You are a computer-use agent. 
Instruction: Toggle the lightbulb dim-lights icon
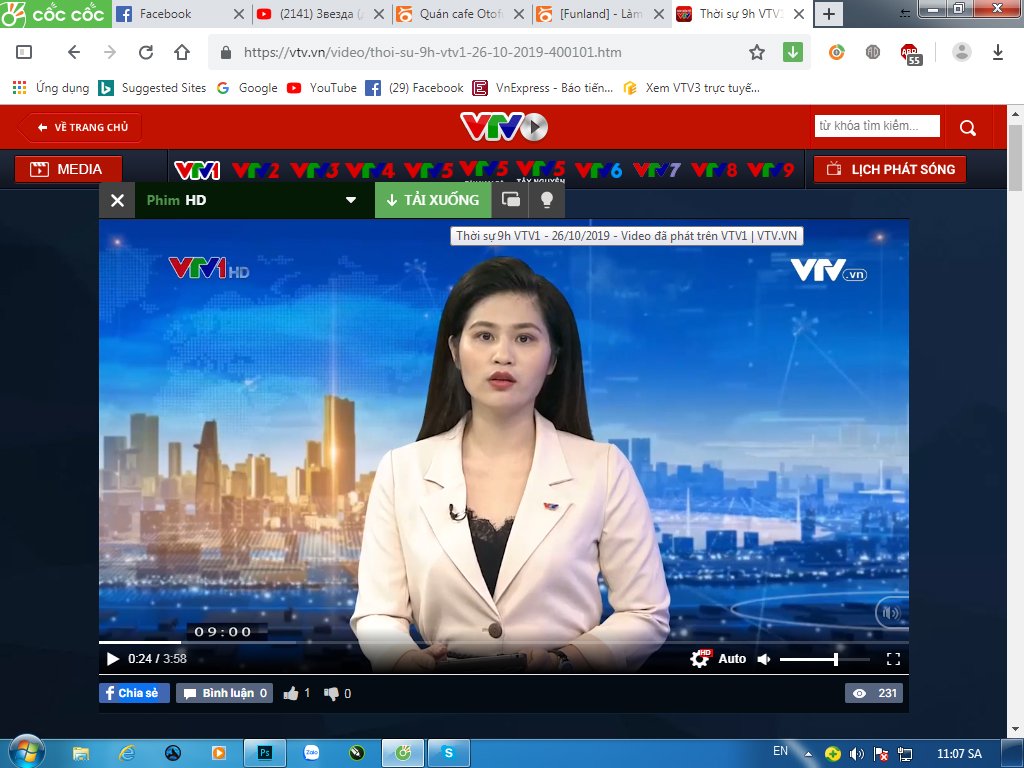point(547,200)
